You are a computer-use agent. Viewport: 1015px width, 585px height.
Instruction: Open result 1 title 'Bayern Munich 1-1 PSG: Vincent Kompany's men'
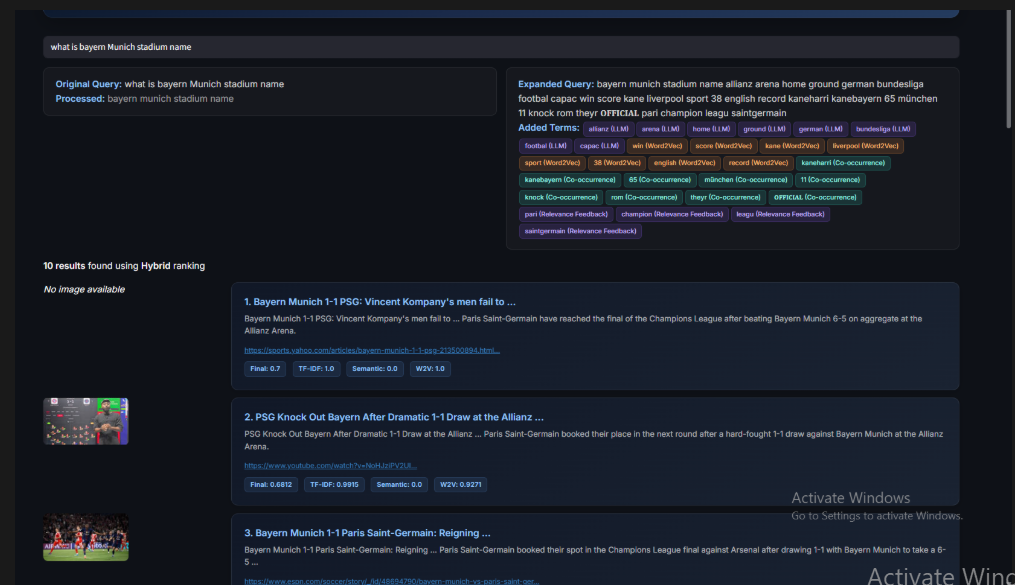click(379, 302)
